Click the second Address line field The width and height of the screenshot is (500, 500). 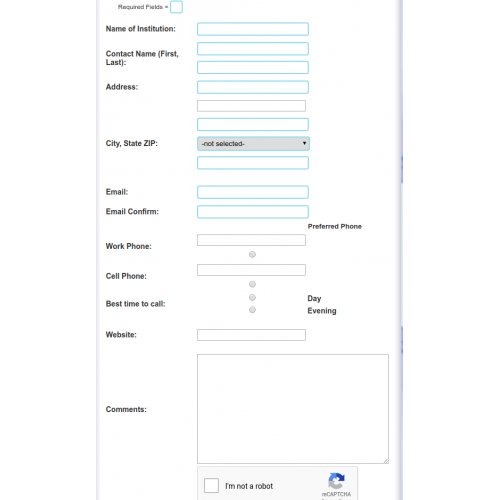coord(251,106)
